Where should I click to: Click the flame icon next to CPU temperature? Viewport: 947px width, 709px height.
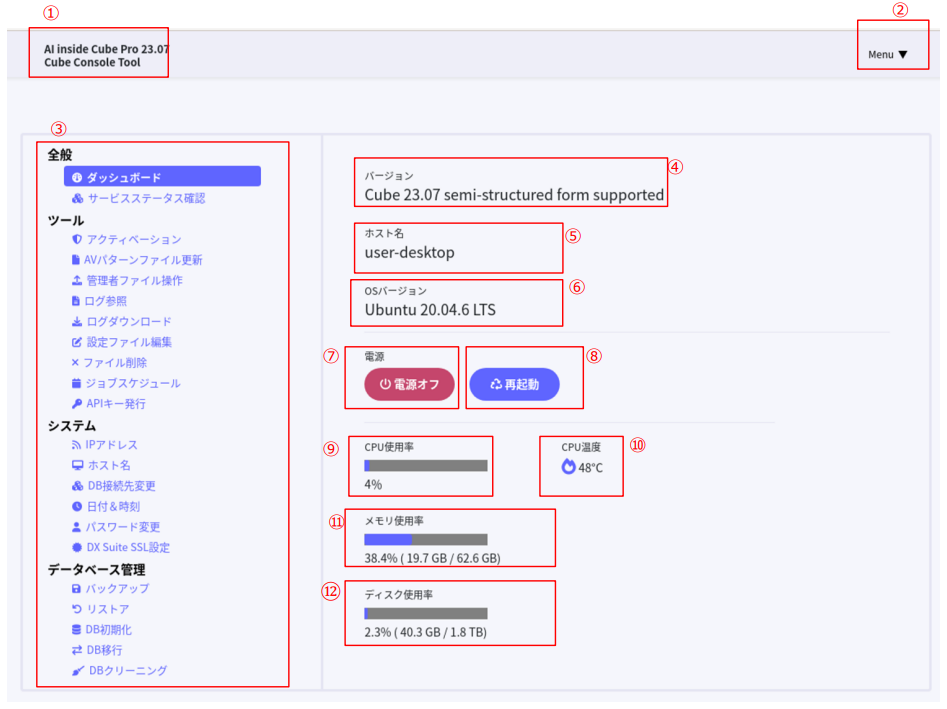click(x=569, y=467)
